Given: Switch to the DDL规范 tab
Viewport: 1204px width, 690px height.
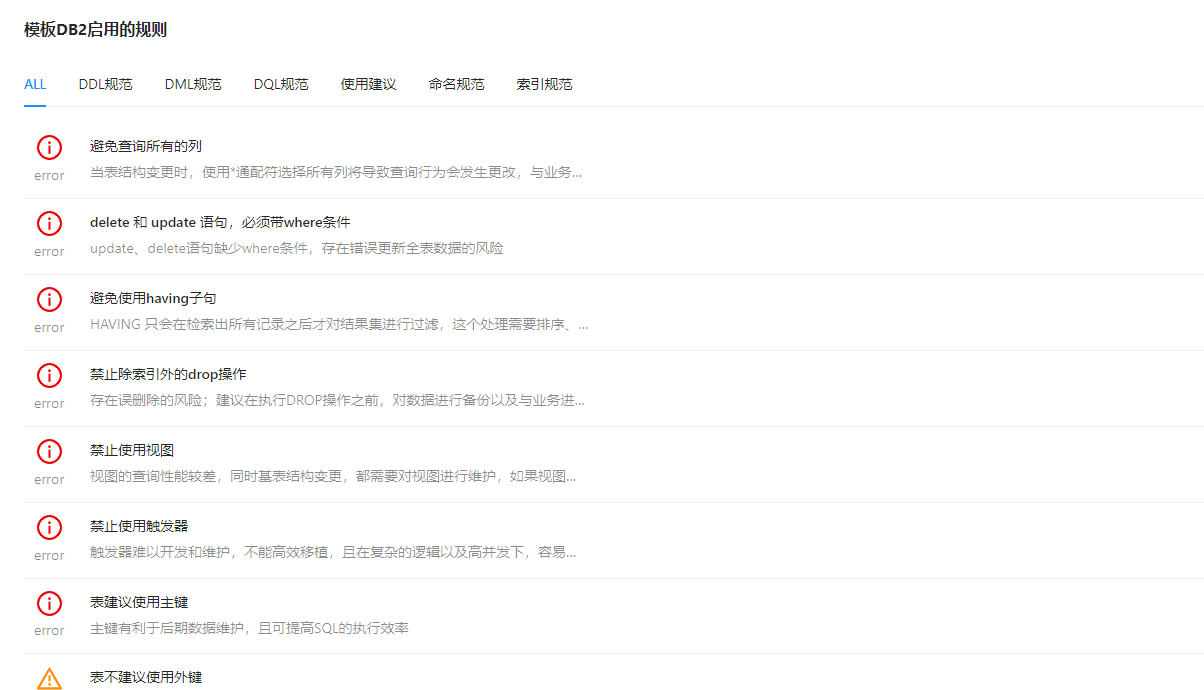Looking at the screenshot, I should tap(105, 84).
